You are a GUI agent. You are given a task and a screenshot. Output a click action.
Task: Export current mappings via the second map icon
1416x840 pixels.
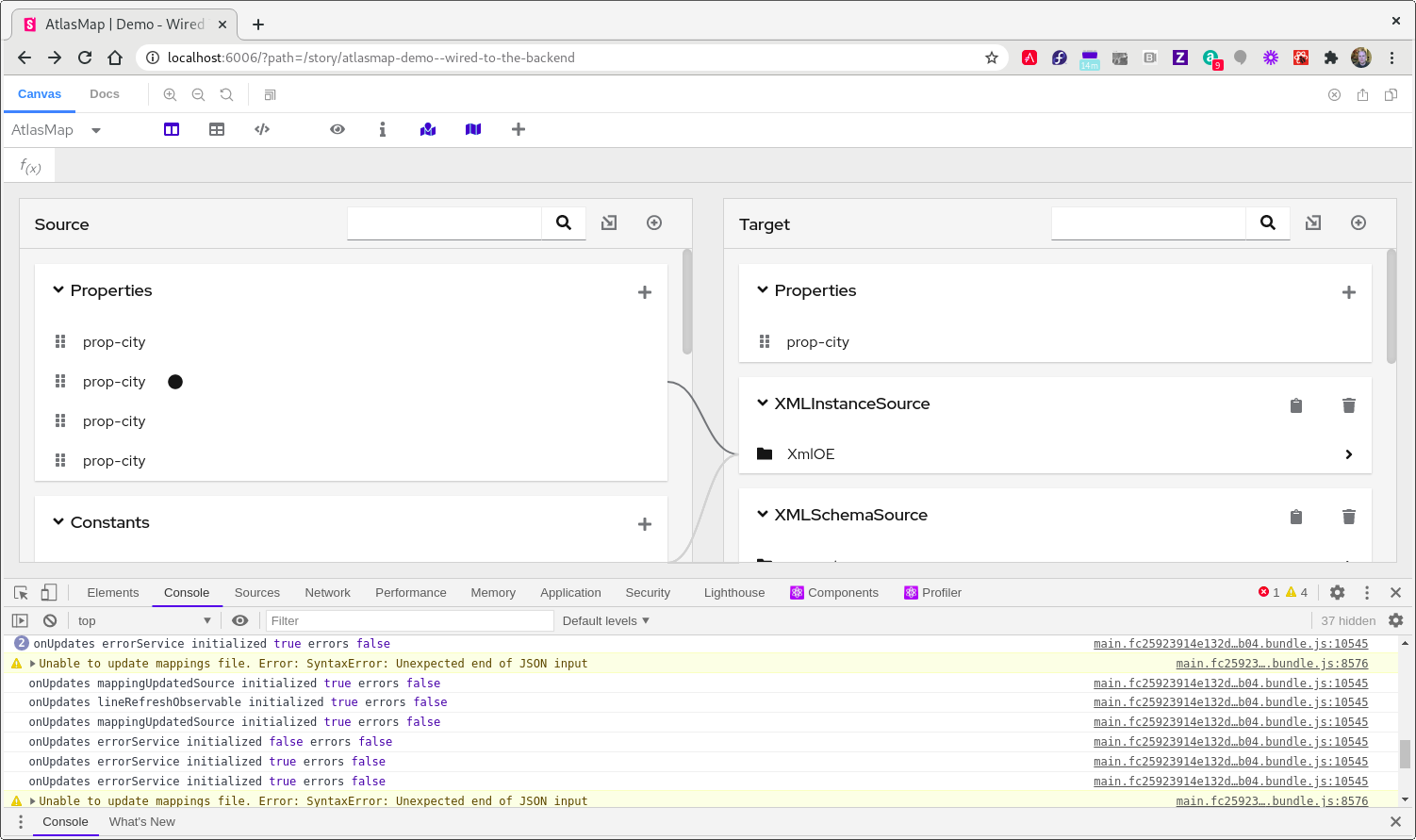tap(473, 129)
